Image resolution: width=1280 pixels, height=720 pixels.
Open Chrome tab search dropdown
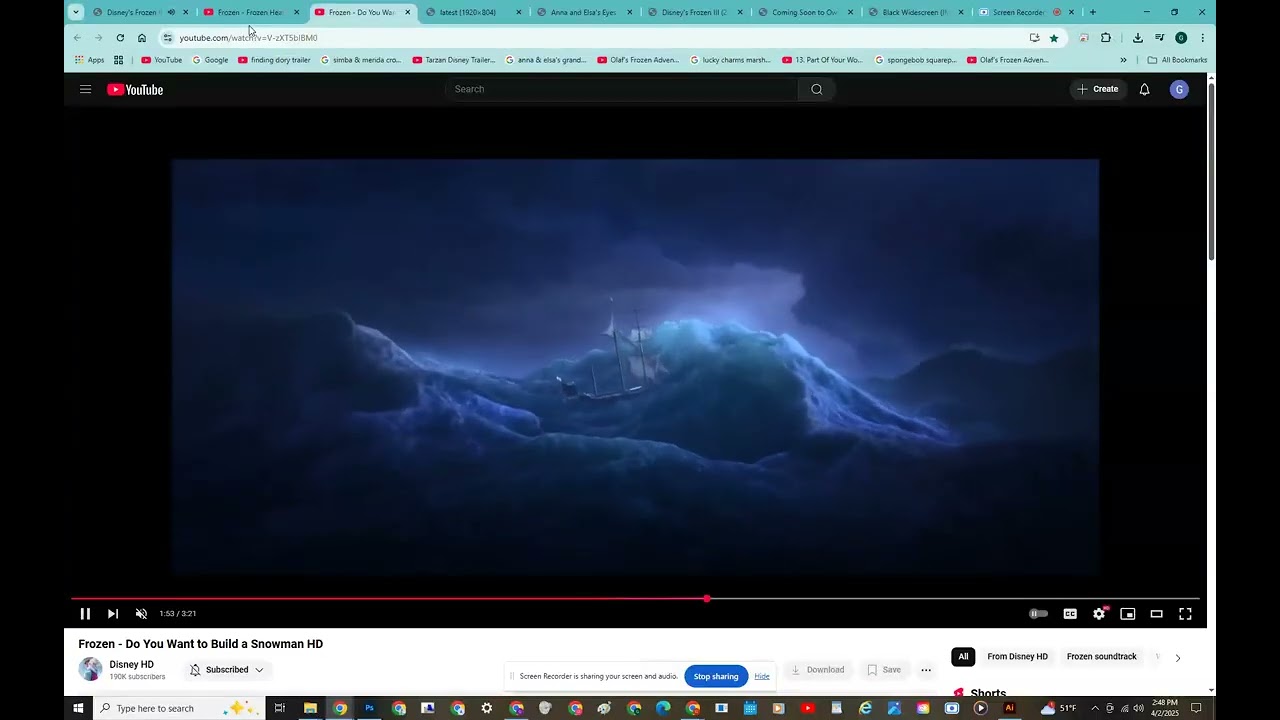pos(75,12)
